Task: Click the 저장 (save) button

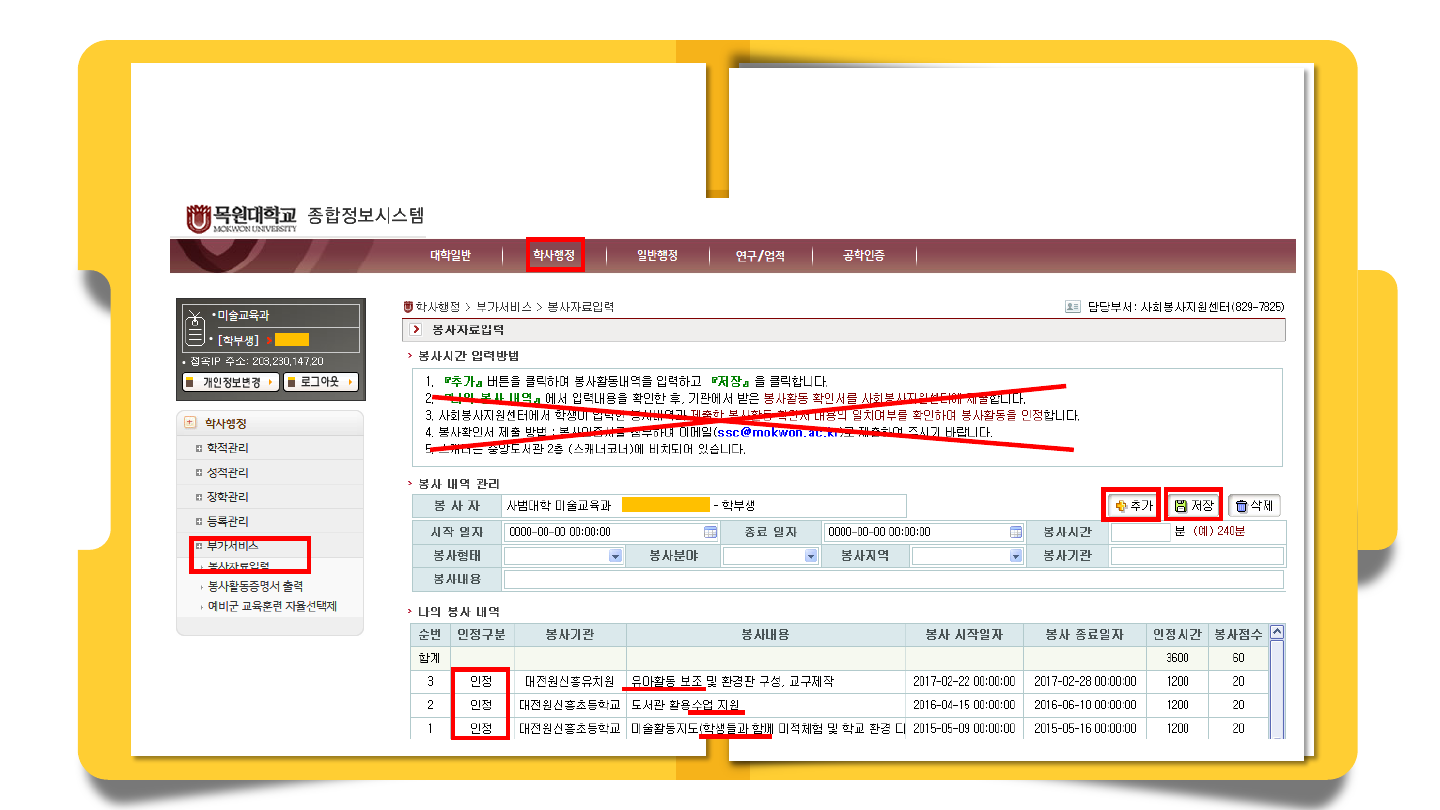Action: click(x=1193, y=506)
